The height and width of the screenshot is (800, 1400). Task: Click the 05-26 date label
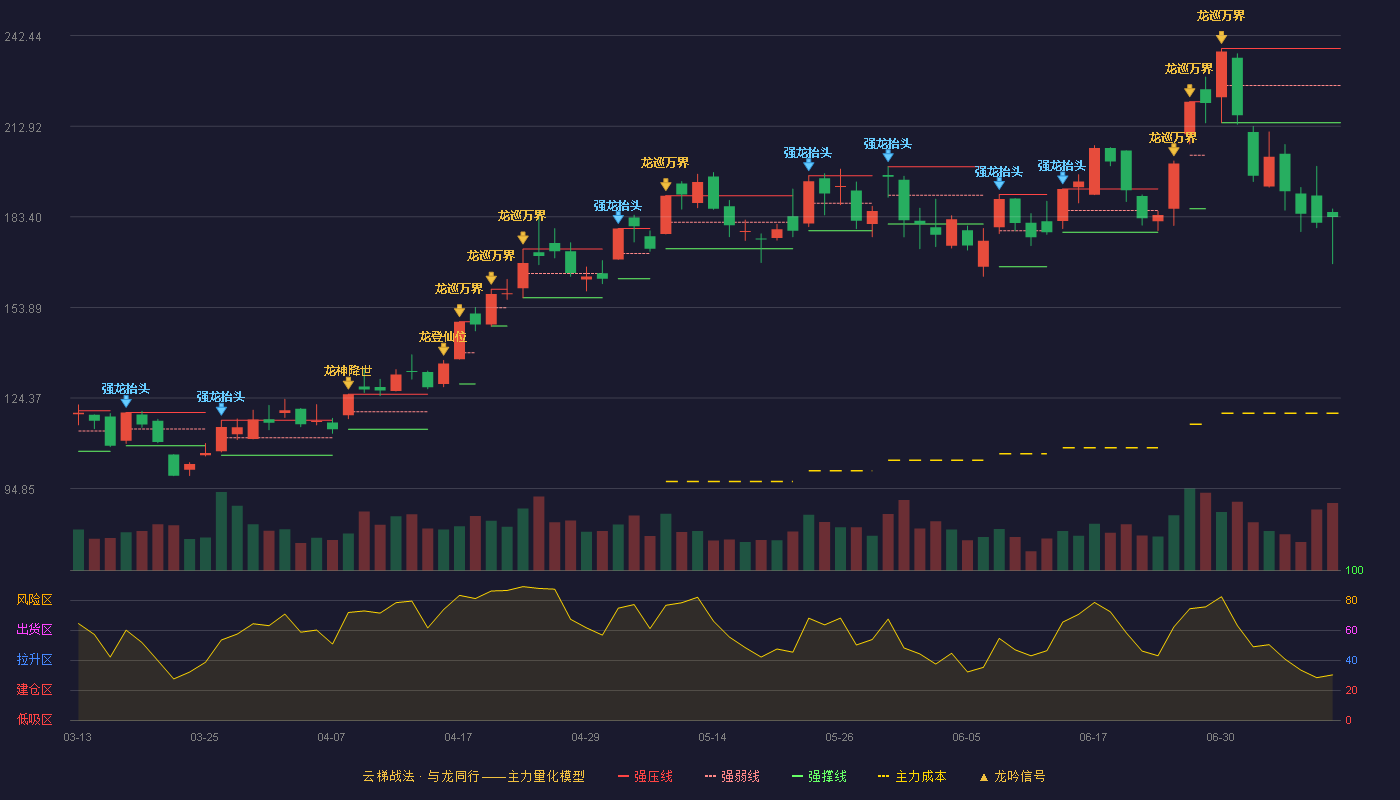(x=840, y=737)
